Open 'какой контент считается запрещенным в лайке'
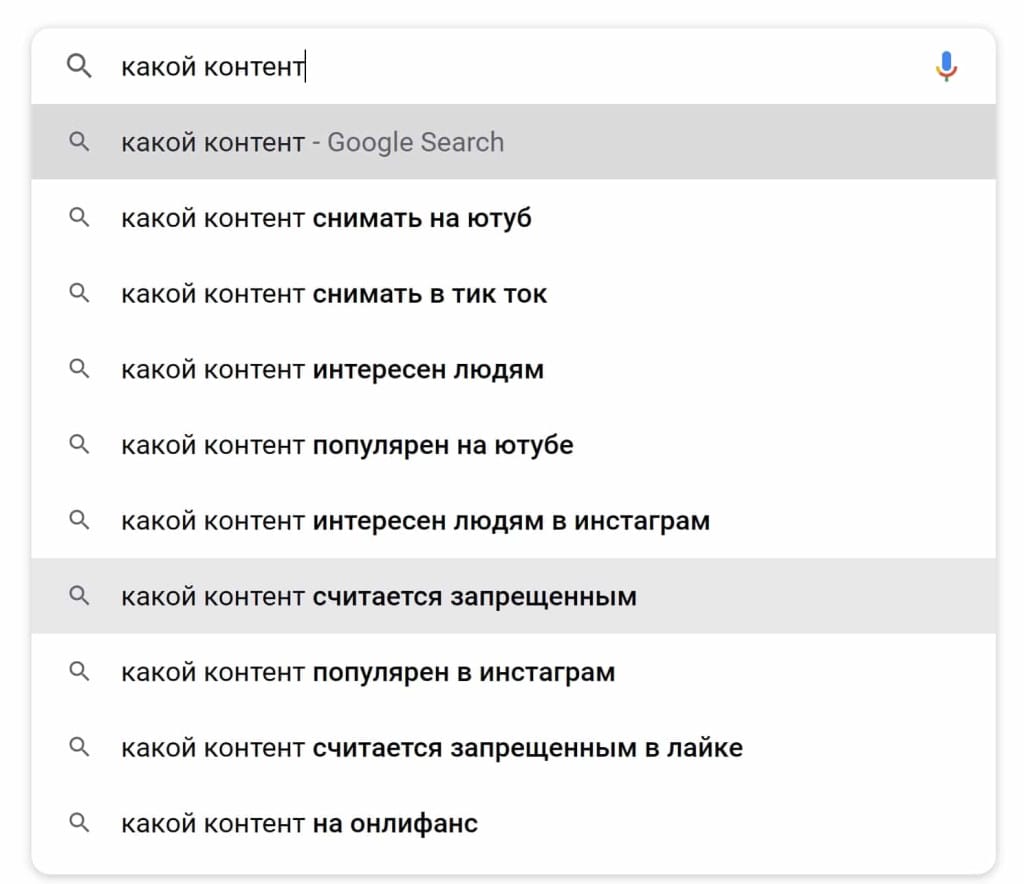1024x884 pixels. 430,747
